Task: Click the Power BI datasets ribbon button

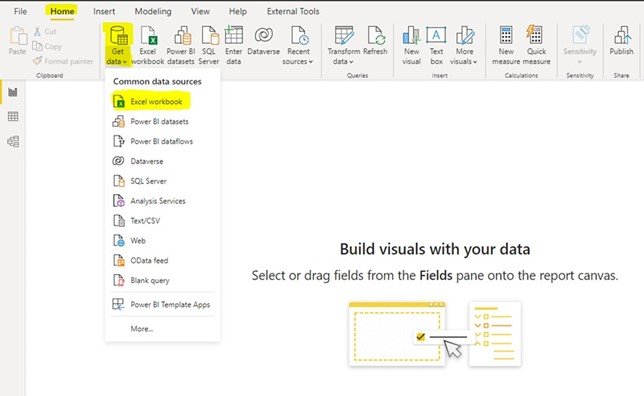Action: 181,45
